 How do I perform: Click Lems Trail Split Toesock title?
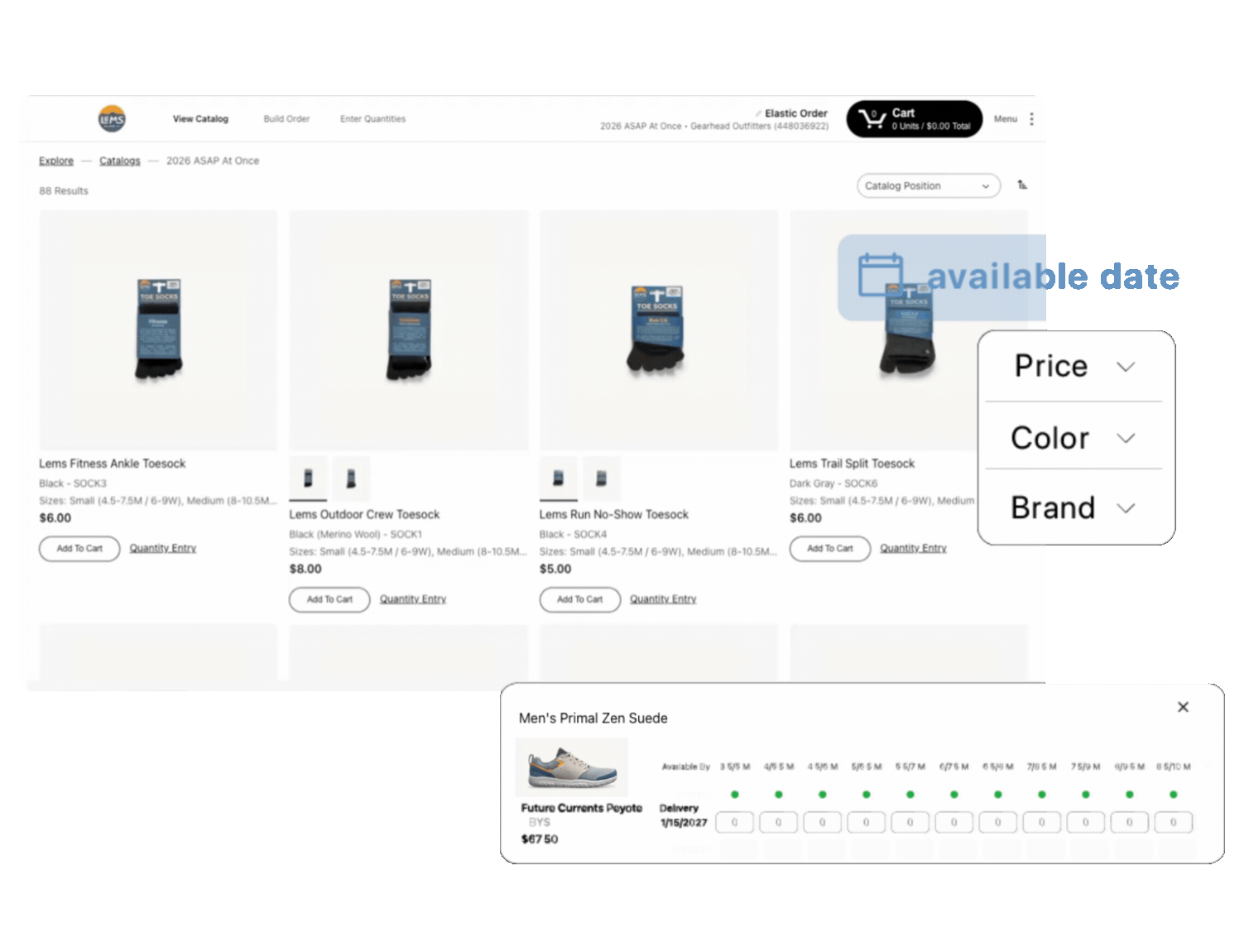click(852, 464)
